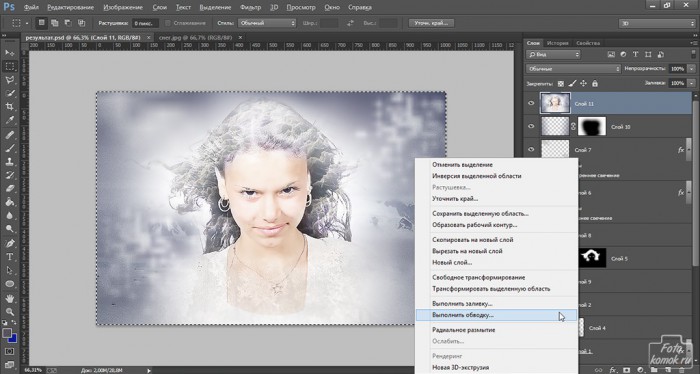
Task: Lock image pixels with brush icon
Action: tap(572, 83)
